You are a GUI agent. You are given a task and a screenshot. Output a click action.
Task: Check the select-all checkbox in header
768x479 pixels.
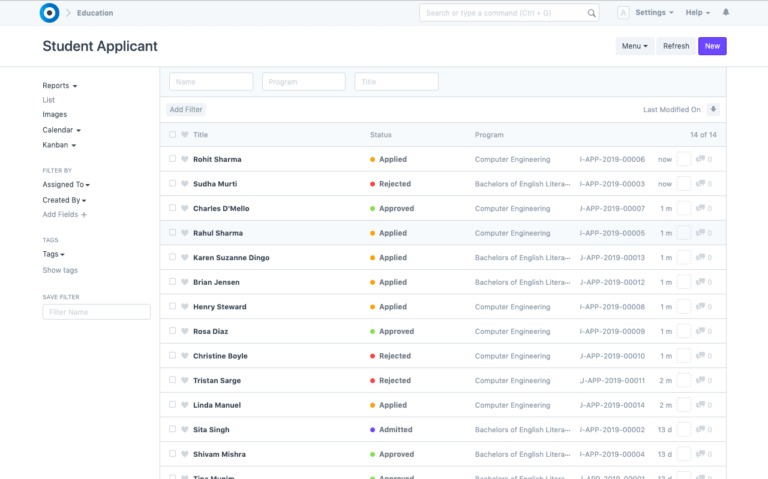tap(172, 134)
